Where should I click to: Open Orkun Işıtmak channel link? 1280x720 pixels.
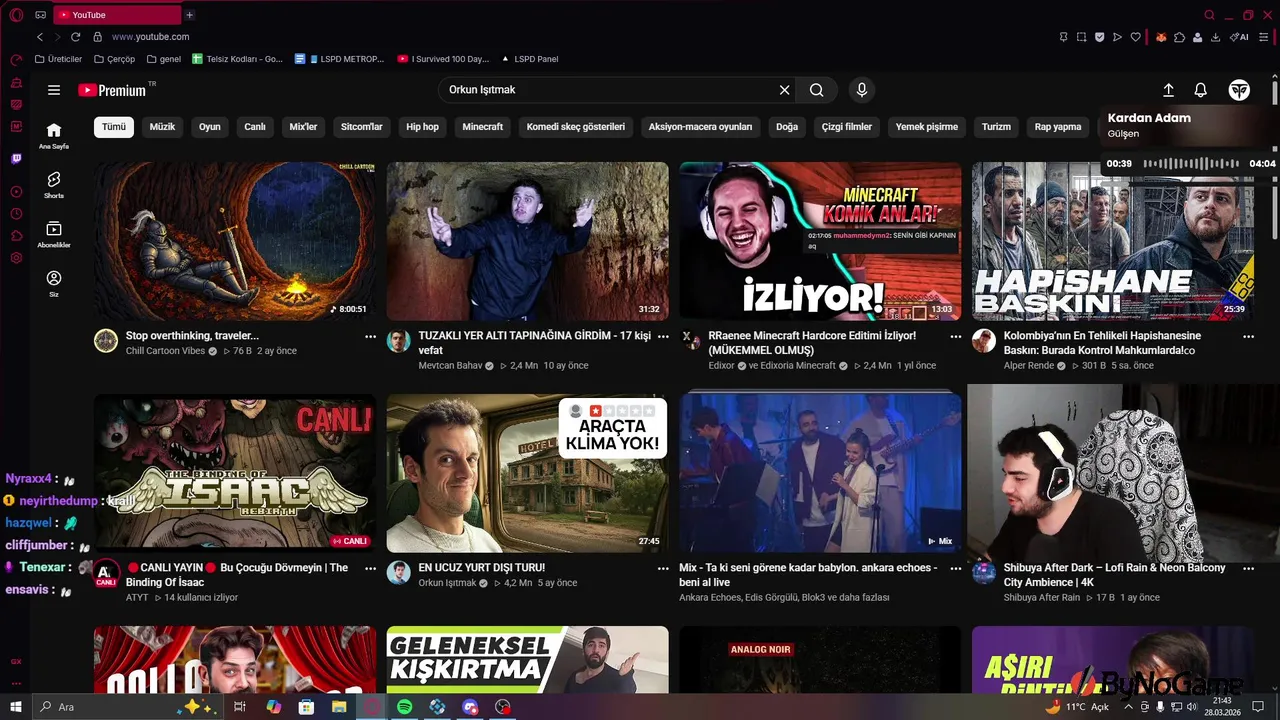pyautogui.click(x=447, y=583)
